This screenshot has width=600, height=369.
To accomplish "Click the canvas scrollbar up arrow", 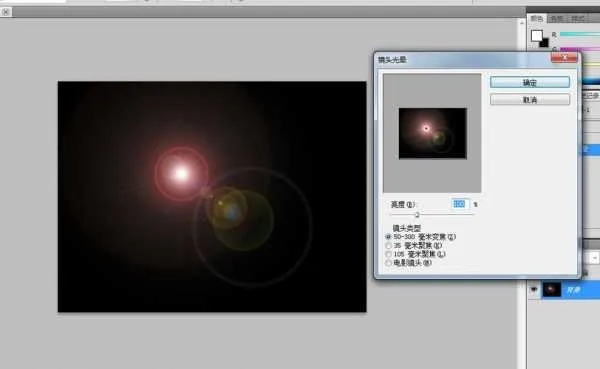I will (x=522, y=23).
